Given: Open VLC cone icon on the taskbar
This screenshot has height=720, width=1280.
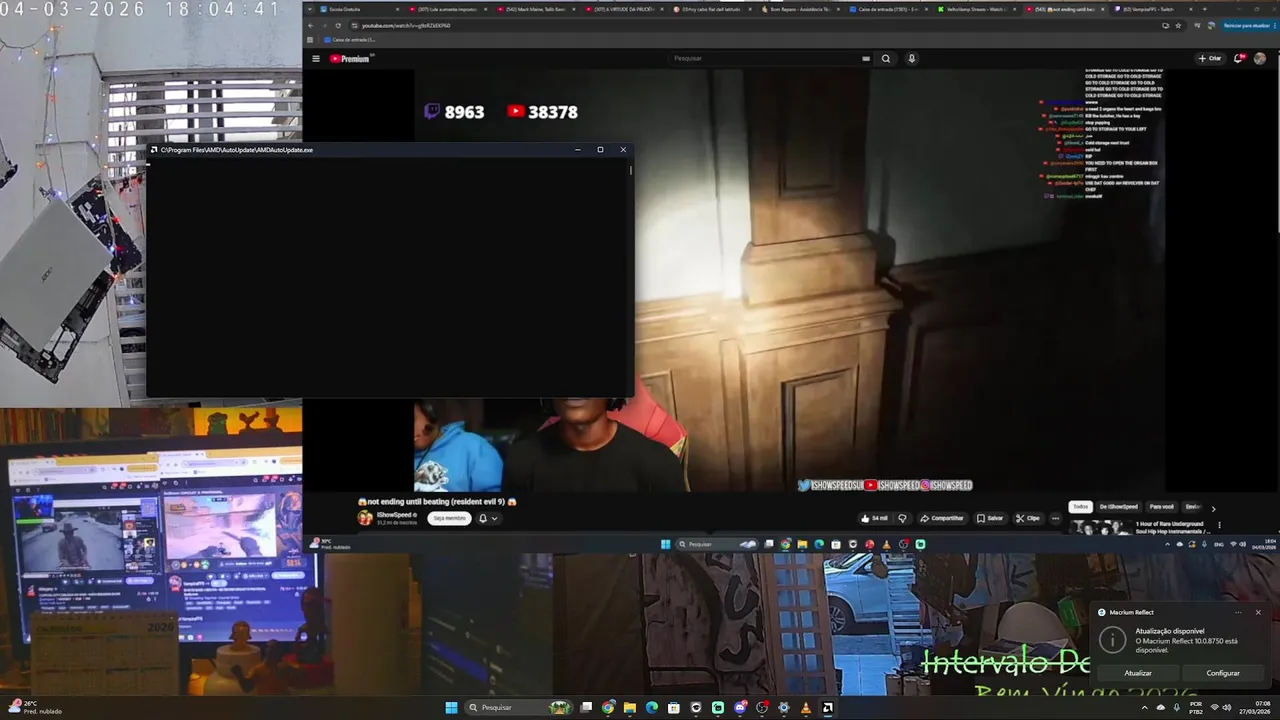Looking at the screenshot, I should [805, 708].
